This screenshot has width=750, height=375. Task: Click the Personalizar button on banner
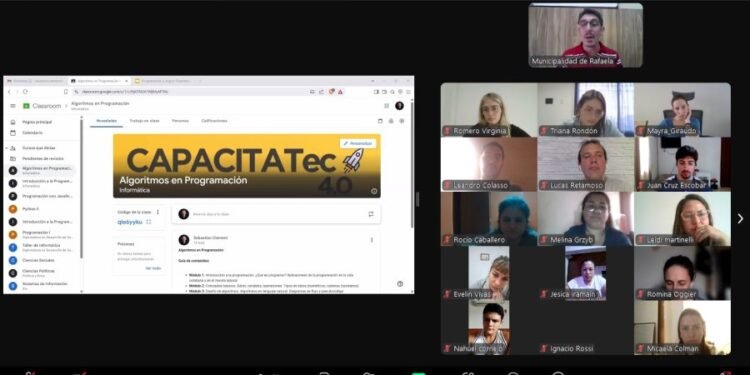coord(358,143)
